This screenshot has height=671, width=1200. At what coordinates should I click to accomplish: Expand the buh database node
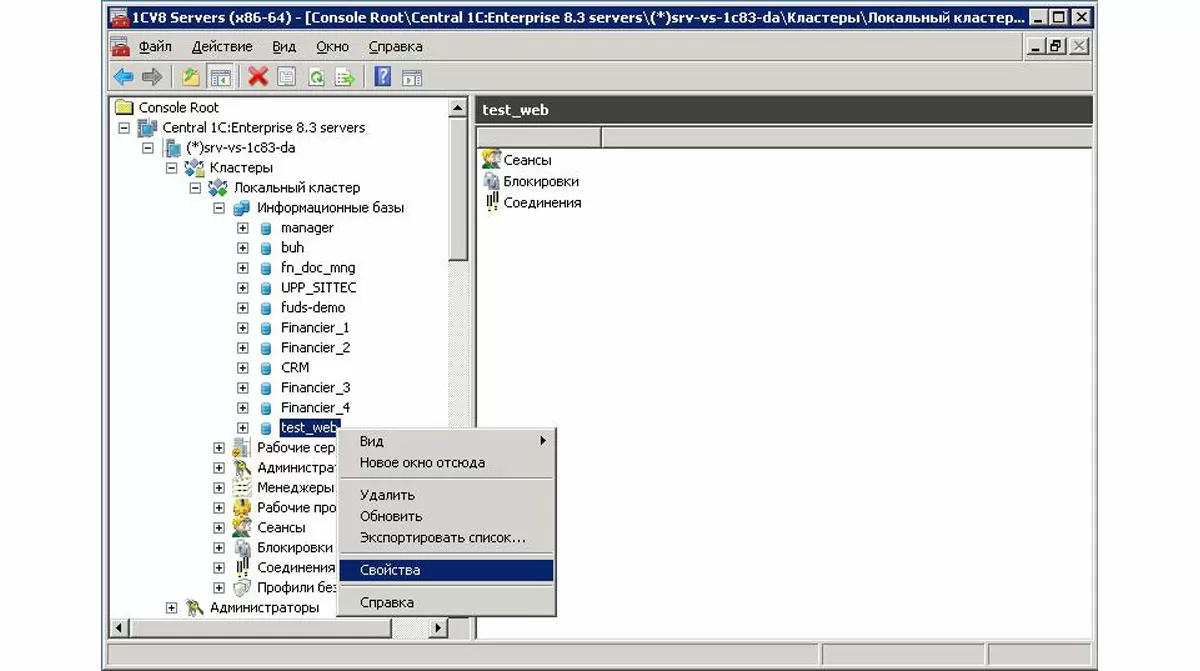click(243, 248)
